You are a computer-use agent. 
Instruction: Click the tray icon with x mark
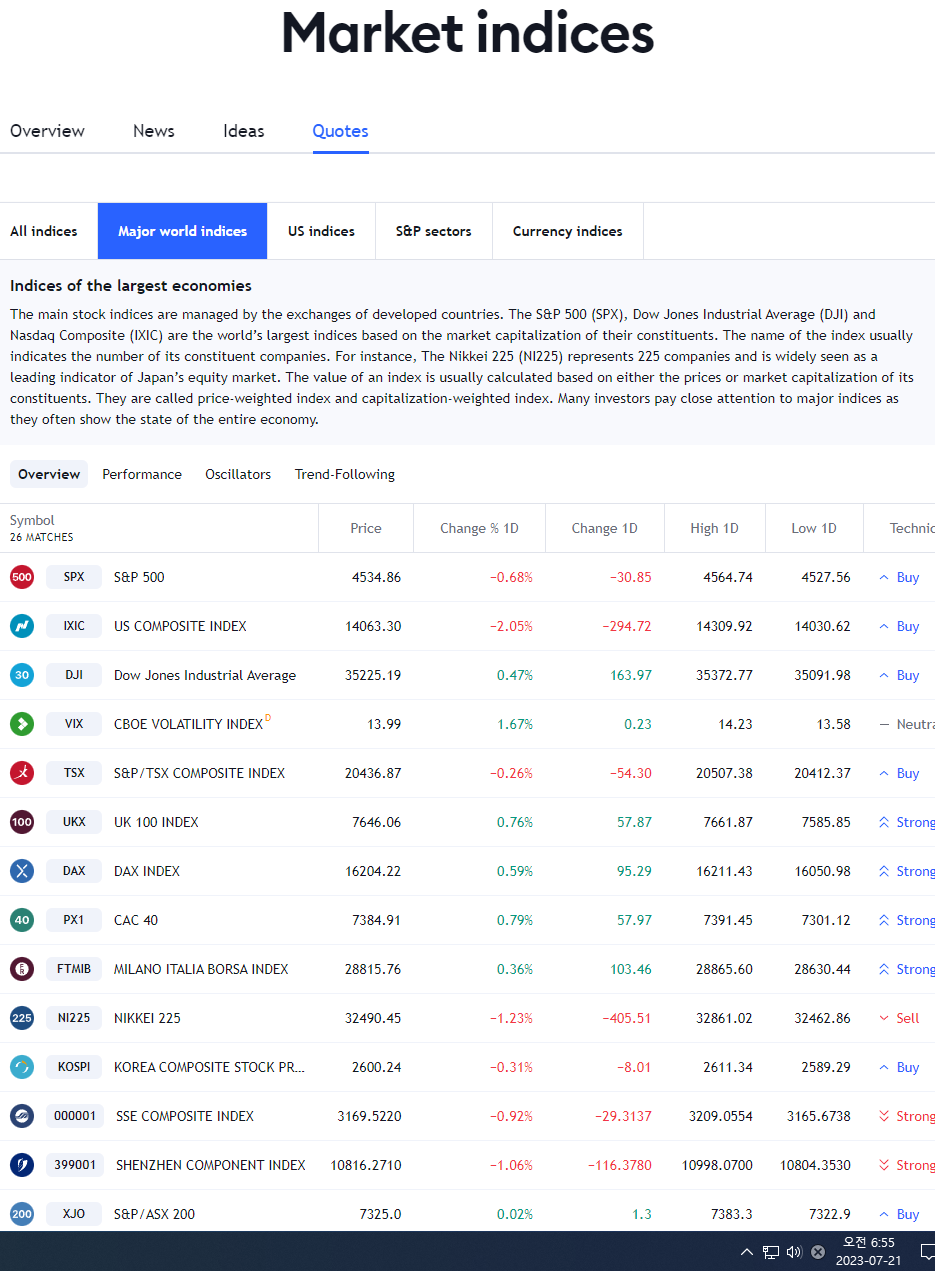coord(818,1252)
